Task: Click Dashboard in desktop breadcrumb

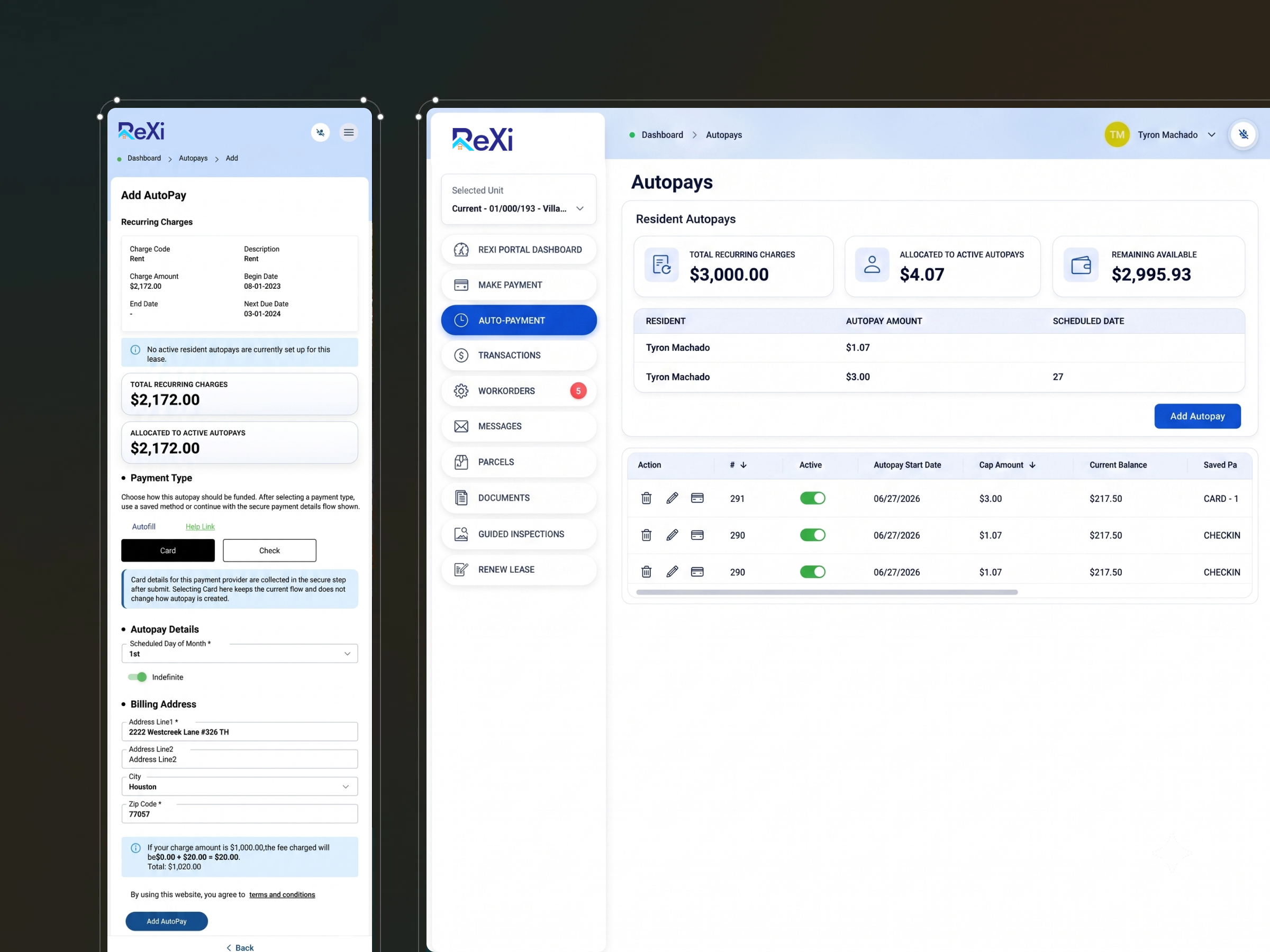Action: [662, 135]
